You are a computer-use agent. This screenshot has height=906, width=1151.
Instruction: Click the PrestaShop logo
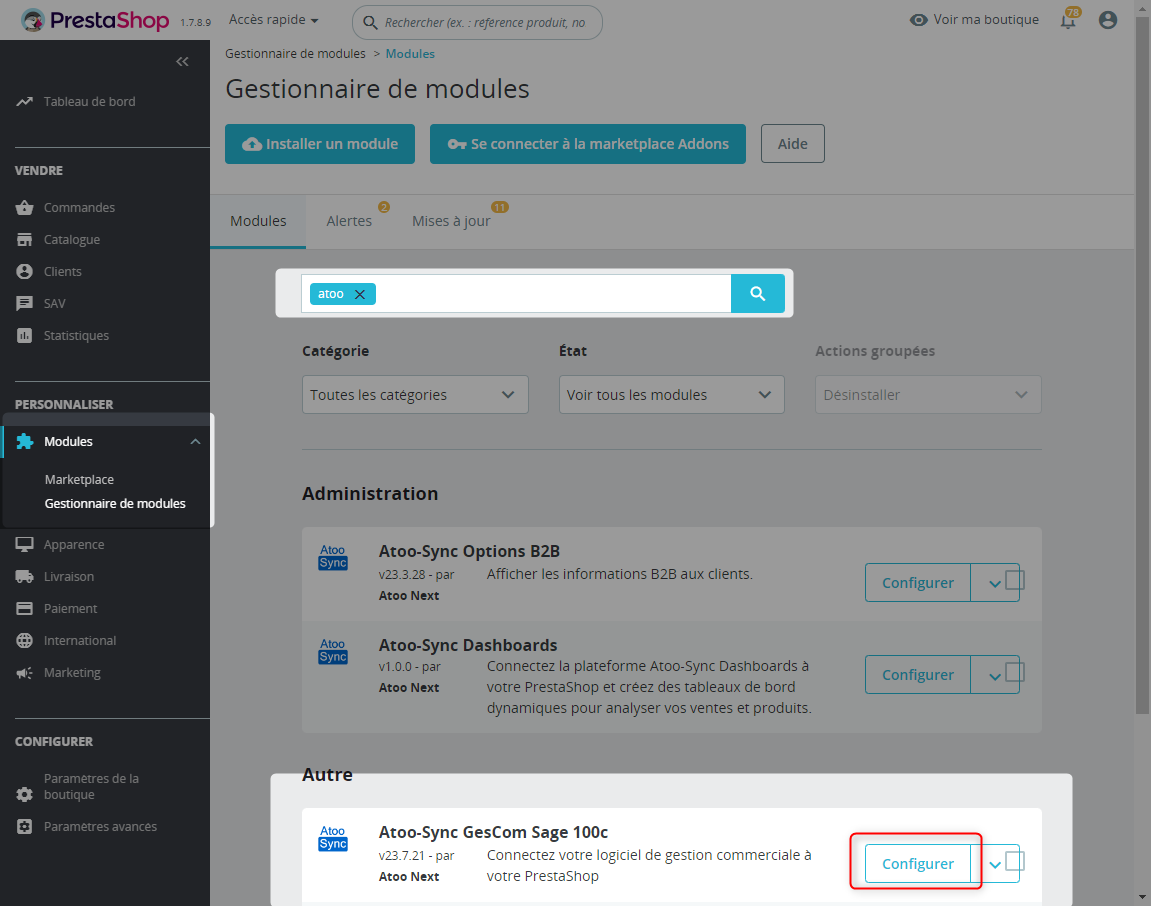tap(95, 20)
